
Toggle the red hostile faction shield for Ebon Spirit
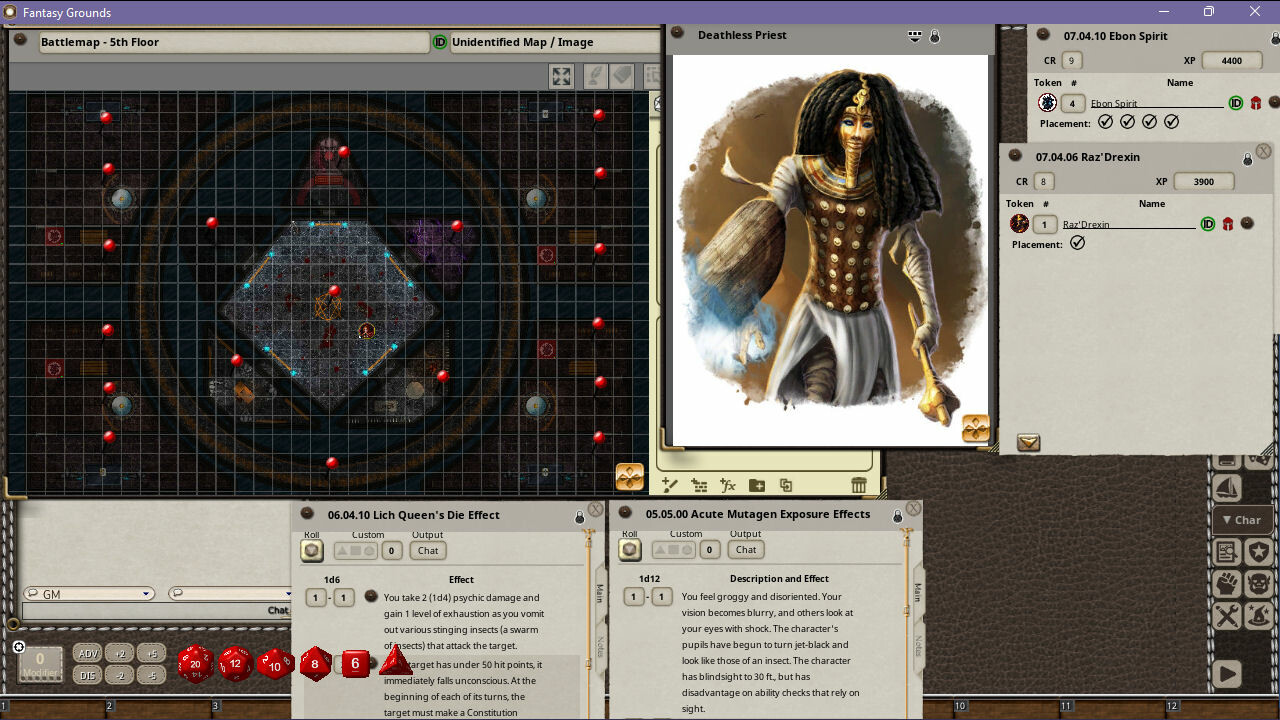pos(1256,102)
